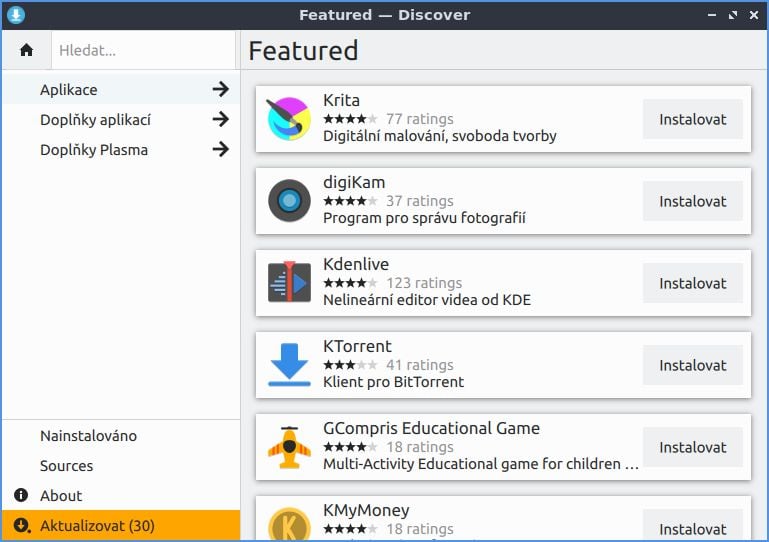Open the digiKam camera lens icon
Image resolution: width=769 pixels, height=542 pixels.
coord(289,201)
